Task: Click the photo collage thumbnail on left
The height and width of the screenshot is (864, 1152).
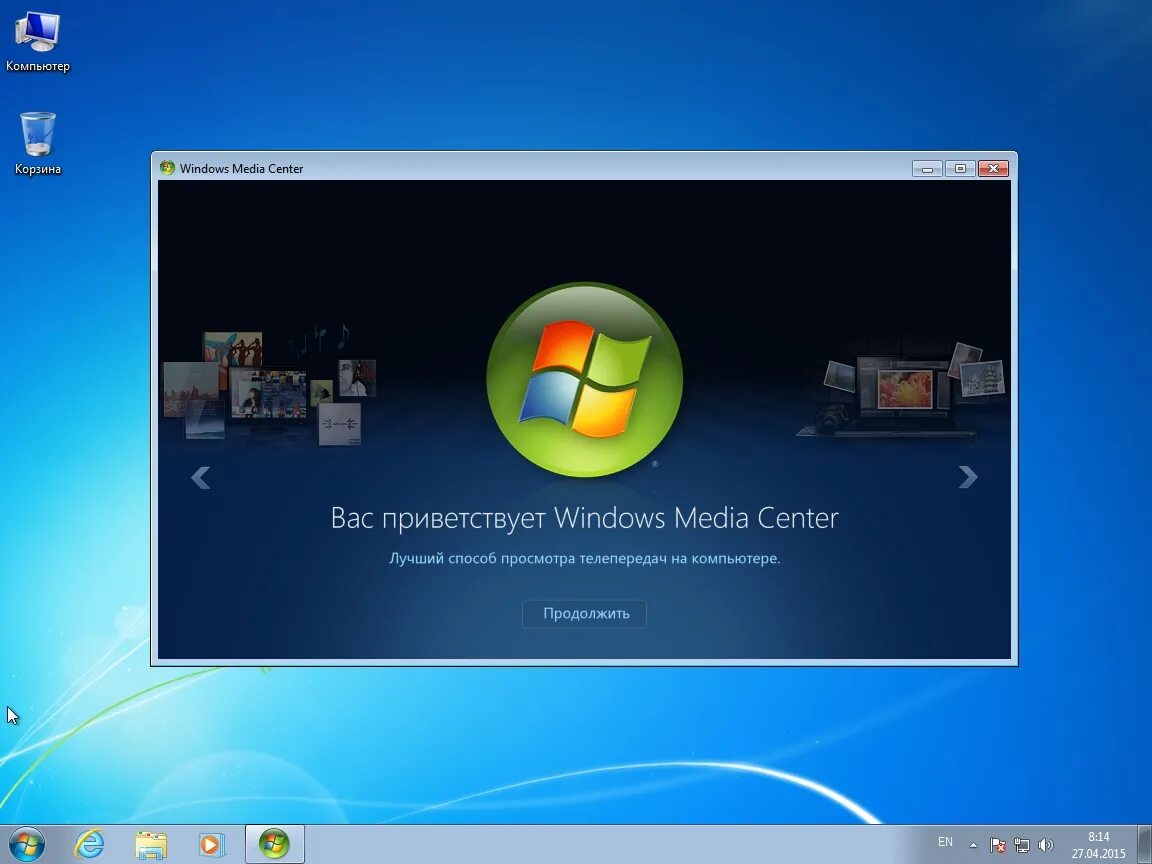Action: 270,388
